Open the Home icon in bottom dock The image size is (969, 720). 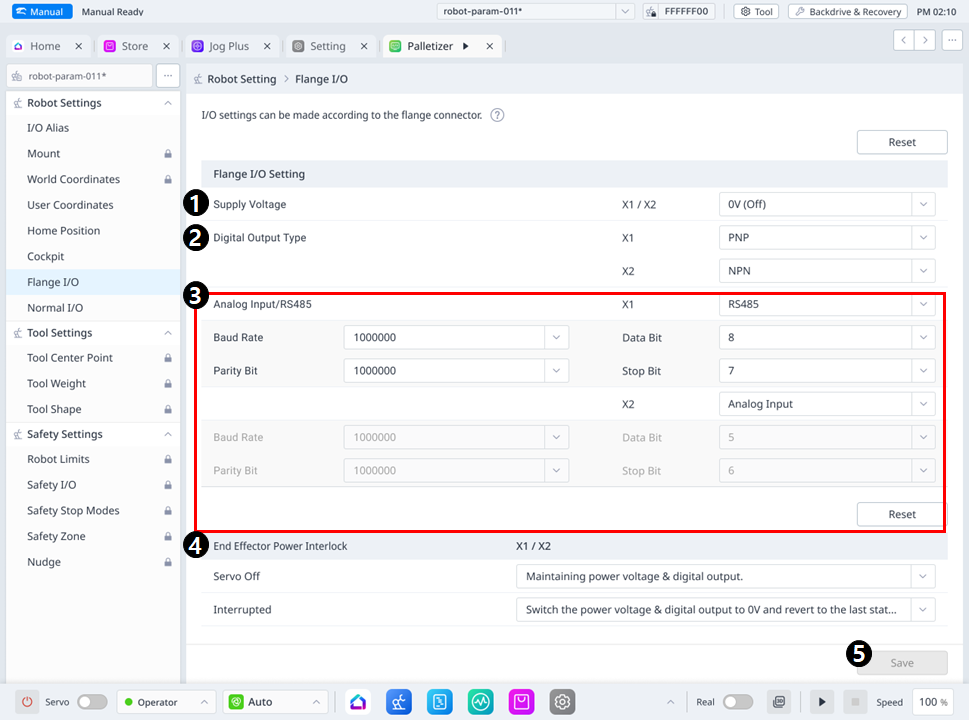[359, 702]
